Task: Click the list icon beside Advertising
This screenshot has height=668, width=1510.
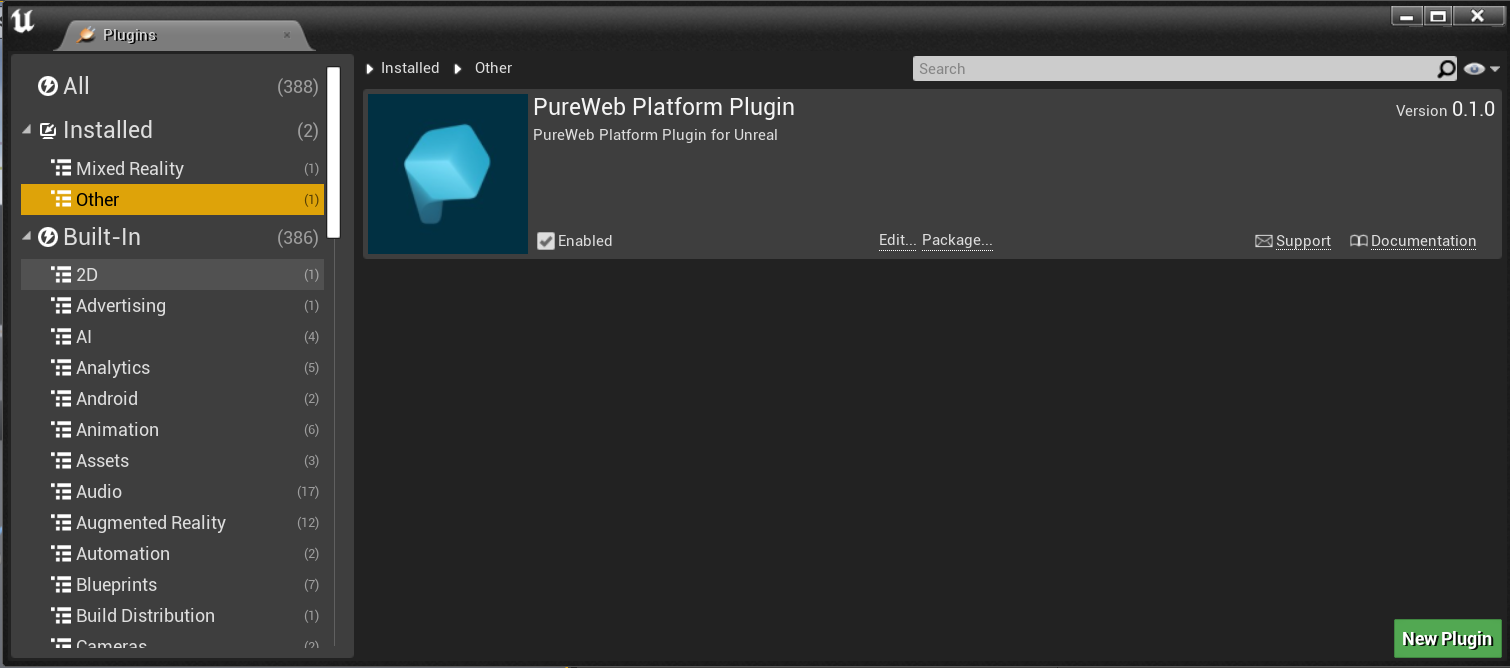Action: 61,305
